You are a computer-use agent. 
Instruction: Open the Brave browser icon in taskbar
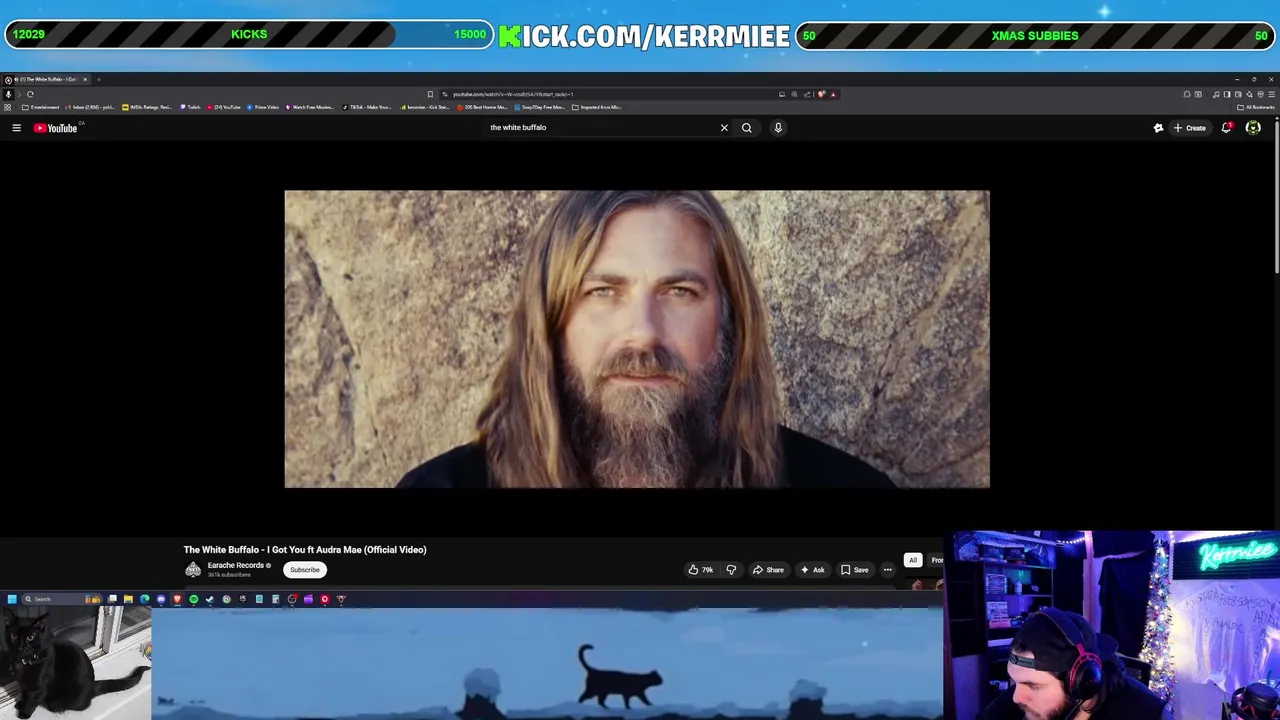(177, 599)
